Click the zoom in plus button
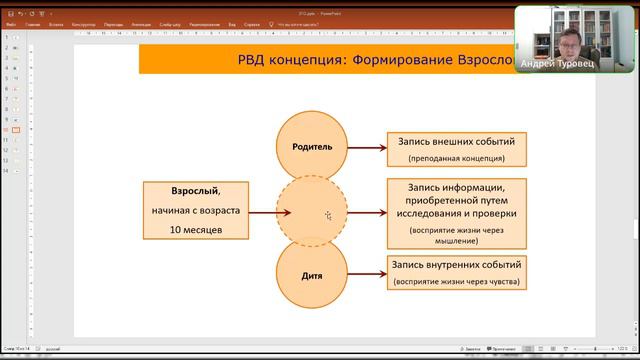The height and width of the screenshot is (360, 640). coord(613,349)
